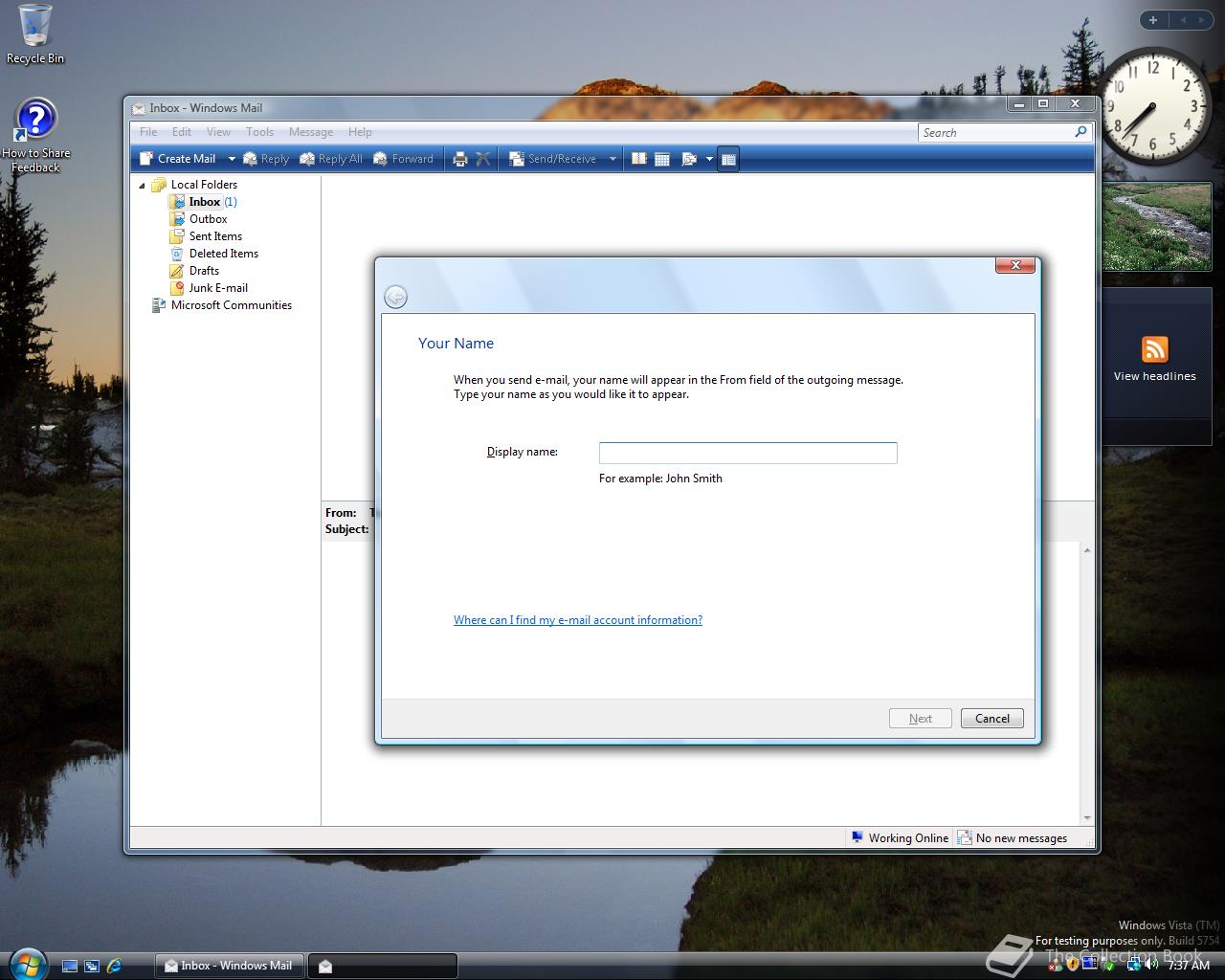The width and height of the screenshot is (1225, 980).
Task: Select the Drafts folder
Action: [x=195, y=271]
